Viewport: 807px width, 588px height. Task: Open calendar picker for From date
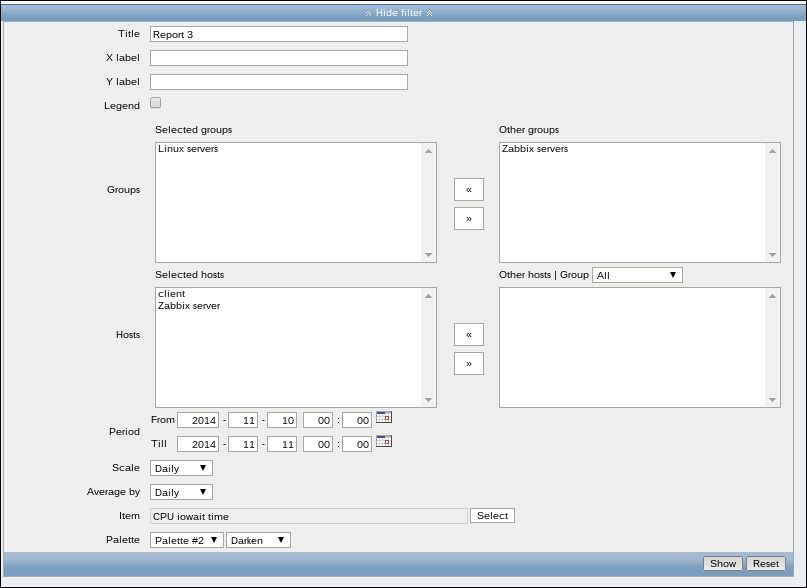(x=384, y=418)
